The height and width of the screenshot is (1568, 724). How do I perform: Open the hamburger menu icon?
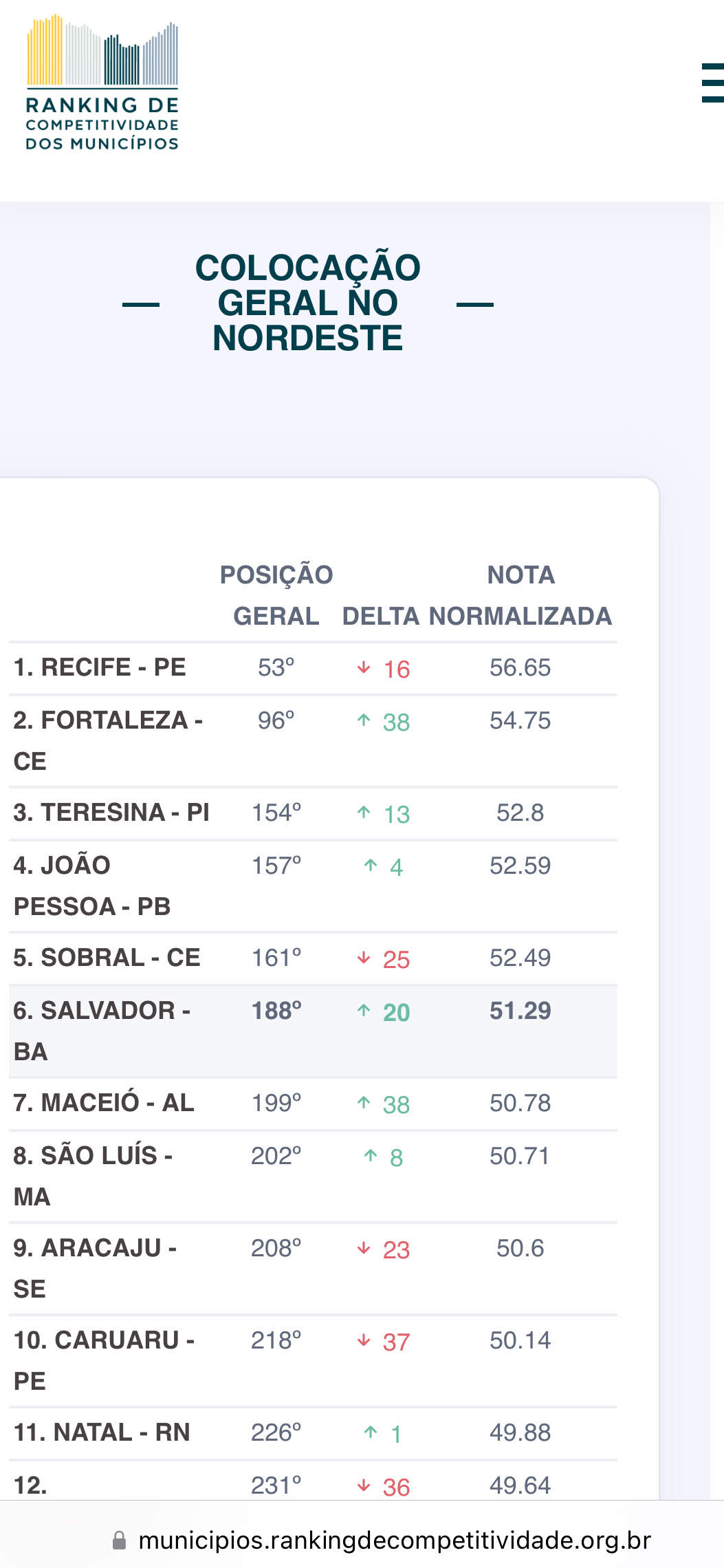tap(712, 83)
